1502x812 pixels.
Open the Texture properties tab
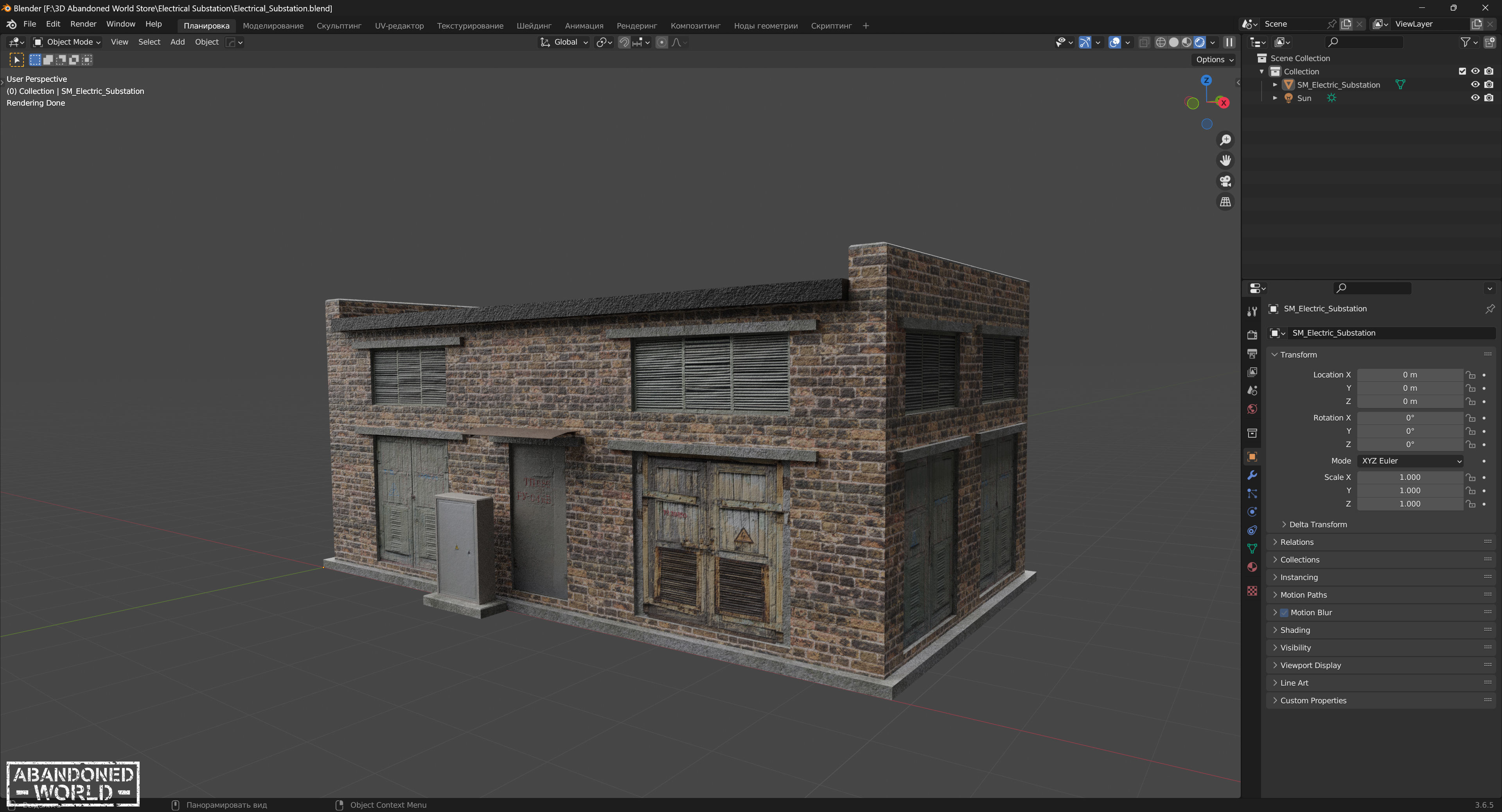click(1252, 591)
